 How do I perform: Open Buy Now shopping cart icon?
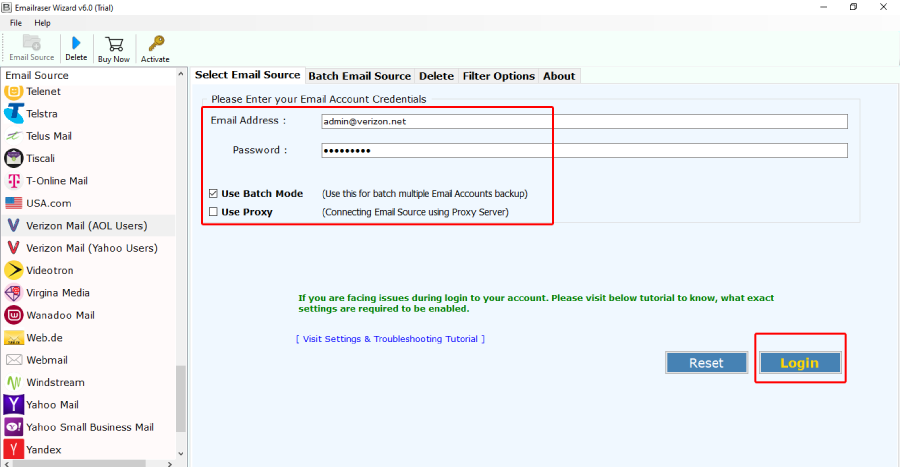click(114, 44)
